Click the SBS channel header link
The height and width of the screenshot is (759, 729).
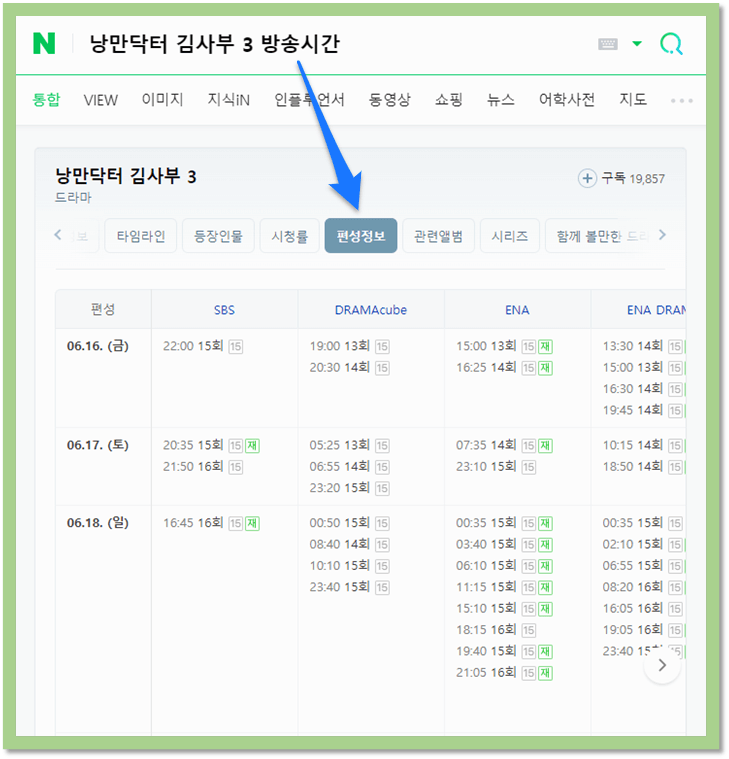224,310
